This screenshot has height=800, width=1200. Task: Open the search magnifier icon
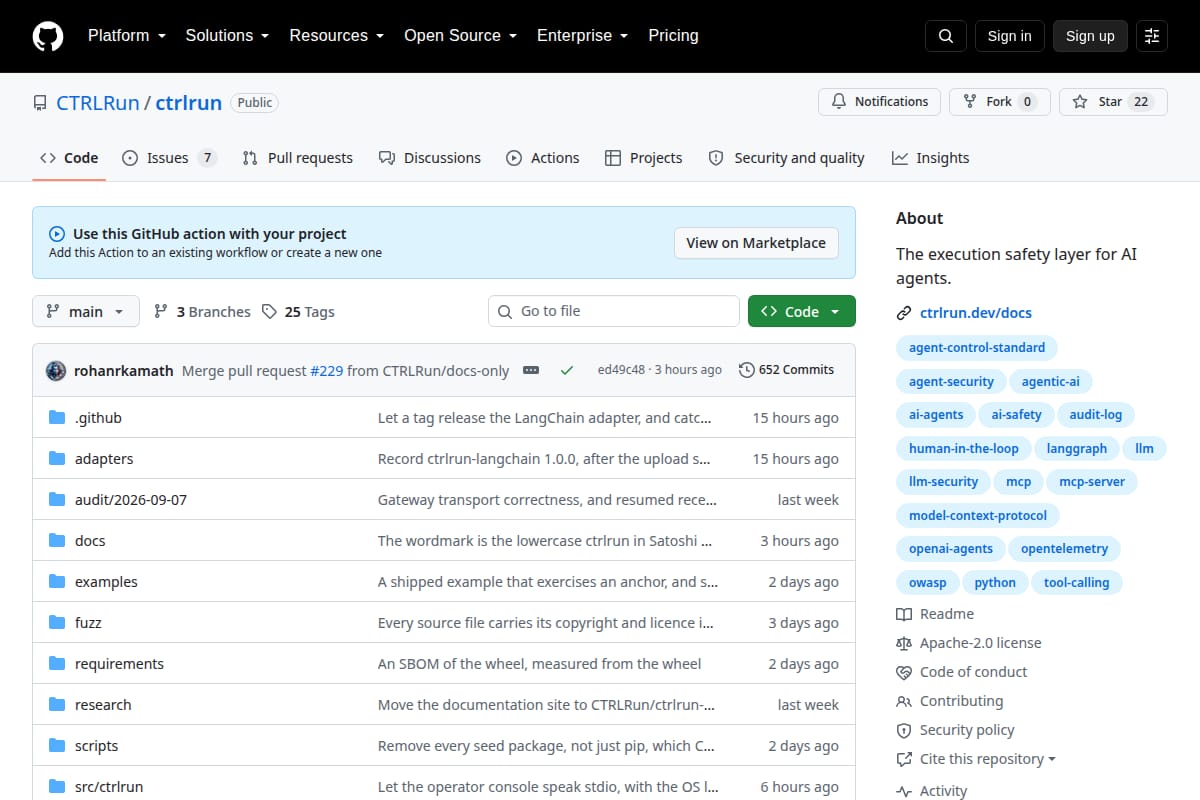click(x=946, y=36)
